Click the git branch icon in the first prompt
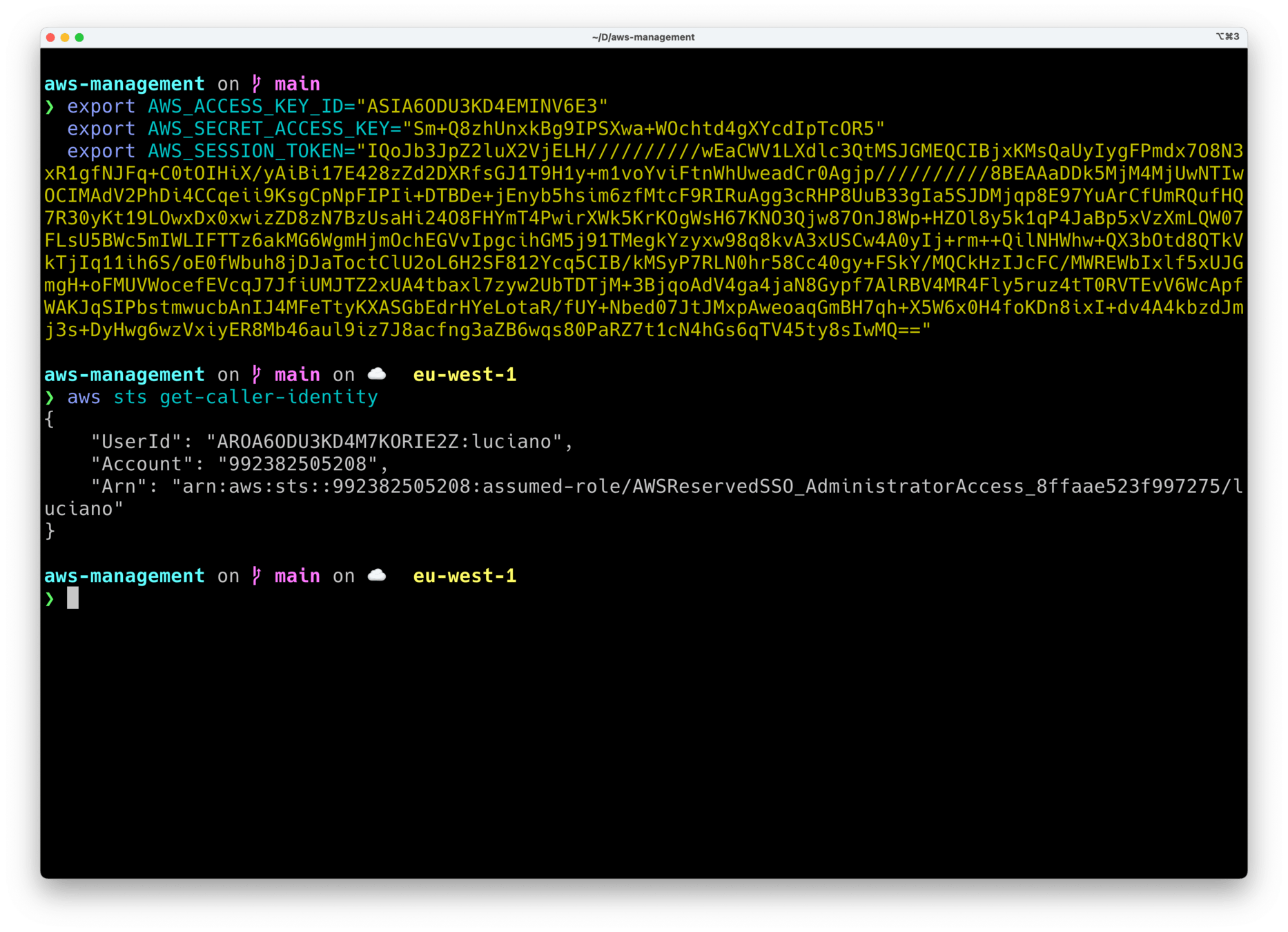Screen dimensions: 1288x932 point(257,84)
